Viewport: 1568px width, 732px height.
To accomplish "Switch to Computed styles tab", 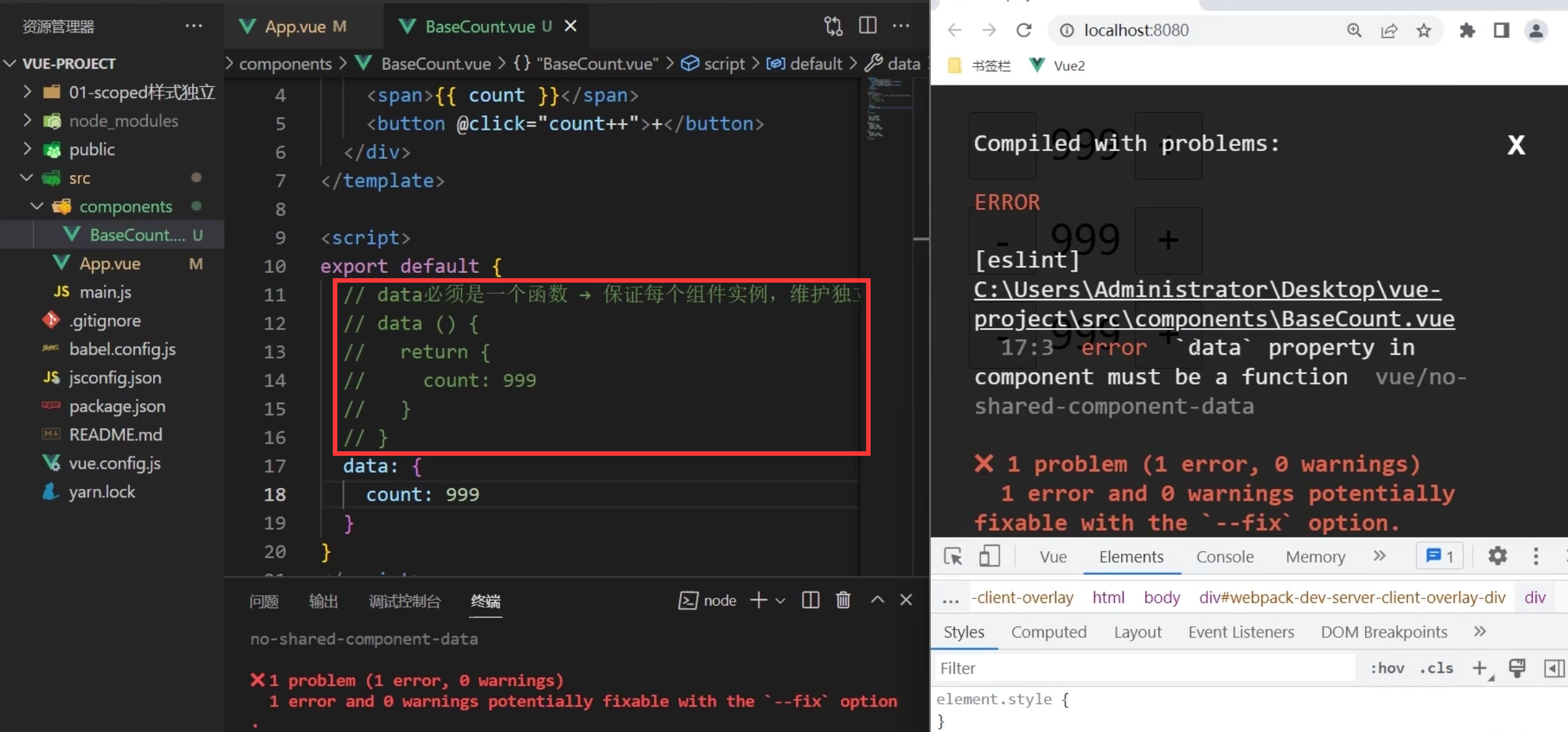I will coord(1048,632).
